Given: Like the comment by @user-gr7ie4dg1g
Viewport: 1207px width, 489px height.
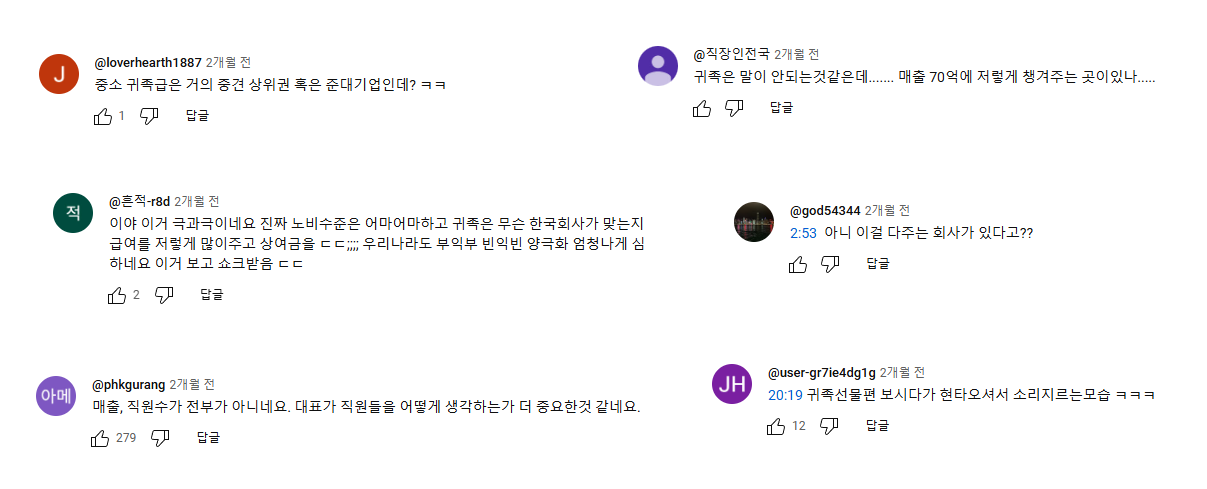Looking at the screenshot, I should click(x=776, y=427).
